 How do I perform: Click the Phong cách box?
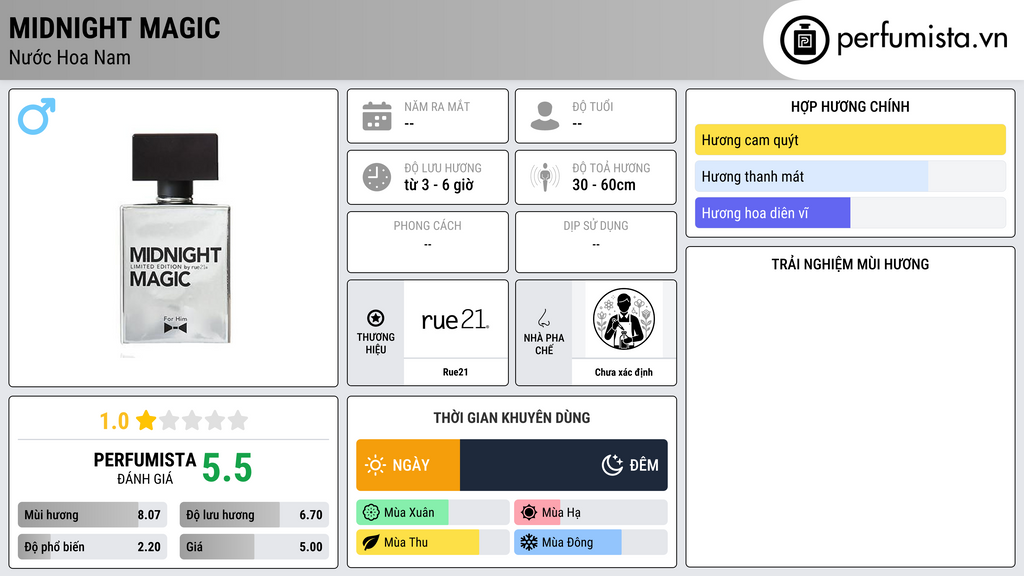coord(428,242)
